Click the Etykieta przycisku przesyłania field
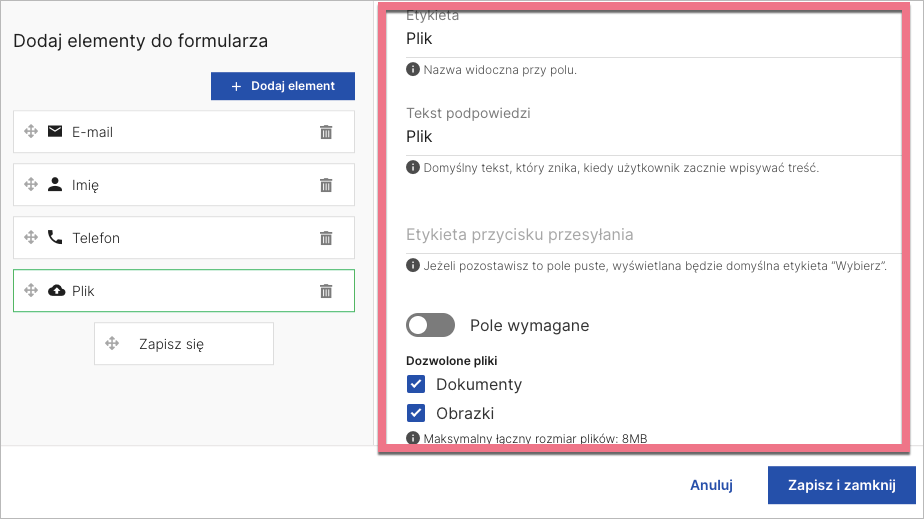 click(650, 235)
